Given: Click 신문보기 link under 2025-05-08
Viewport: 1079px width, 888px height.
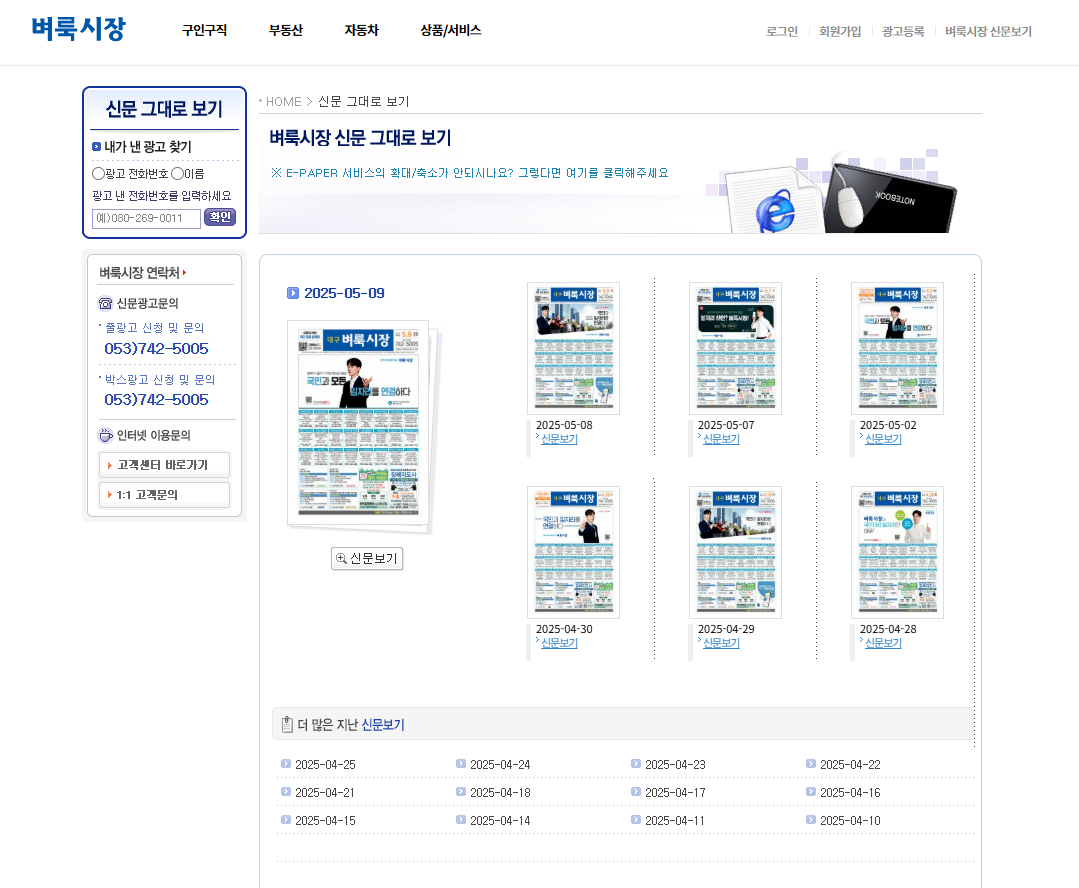Looking at the screenshot, I should click(559, 439).
